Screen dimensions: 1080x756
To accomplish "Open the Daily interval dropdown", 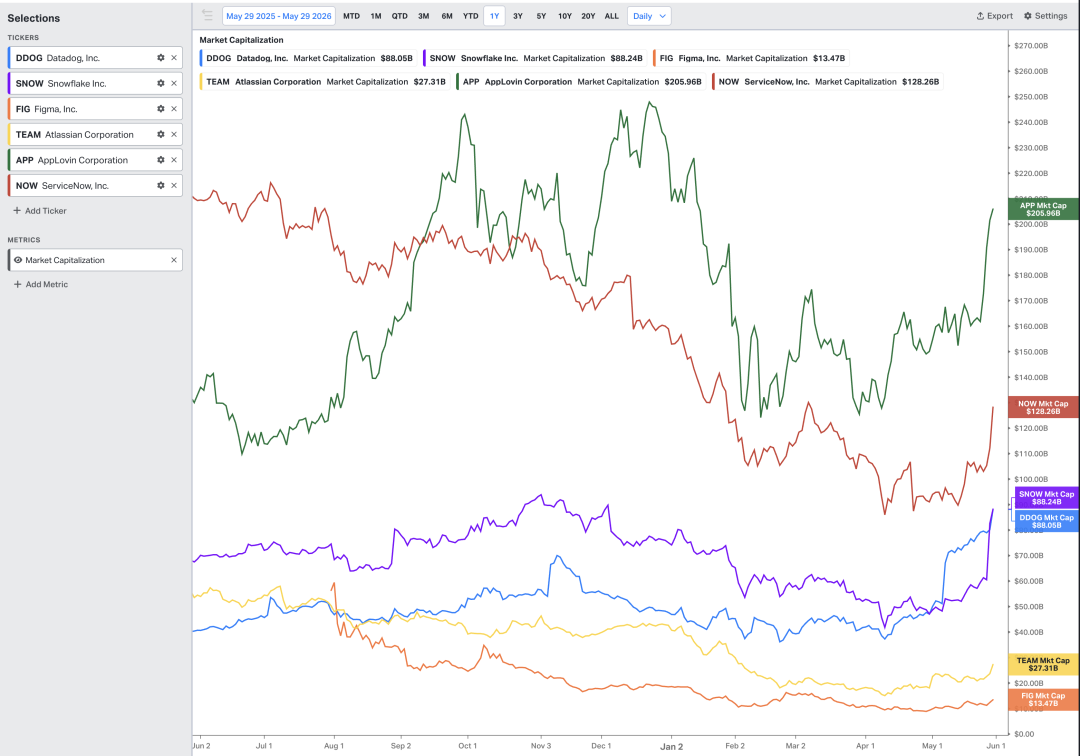I will click(649, 16).
